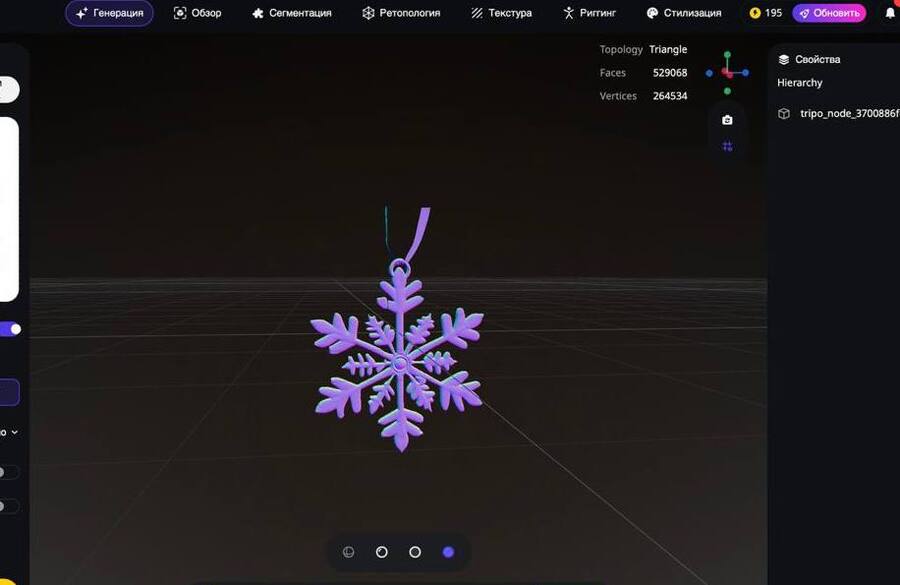The height and width of the screenshot is (585, 900).
Task: Click the red center axis gizmo dot
Action: pos(727,73)
